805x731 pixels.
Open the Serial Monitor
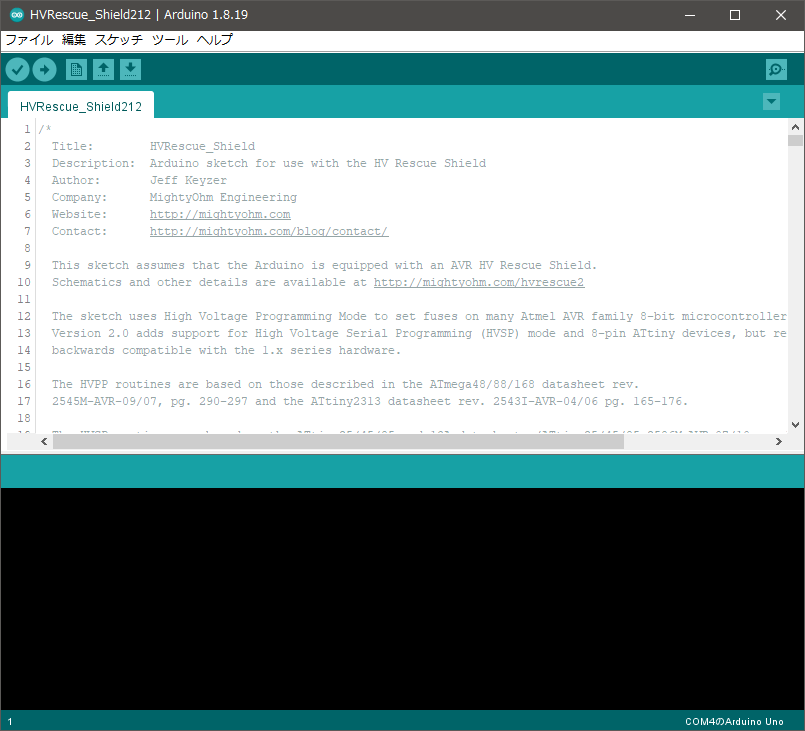776,69
